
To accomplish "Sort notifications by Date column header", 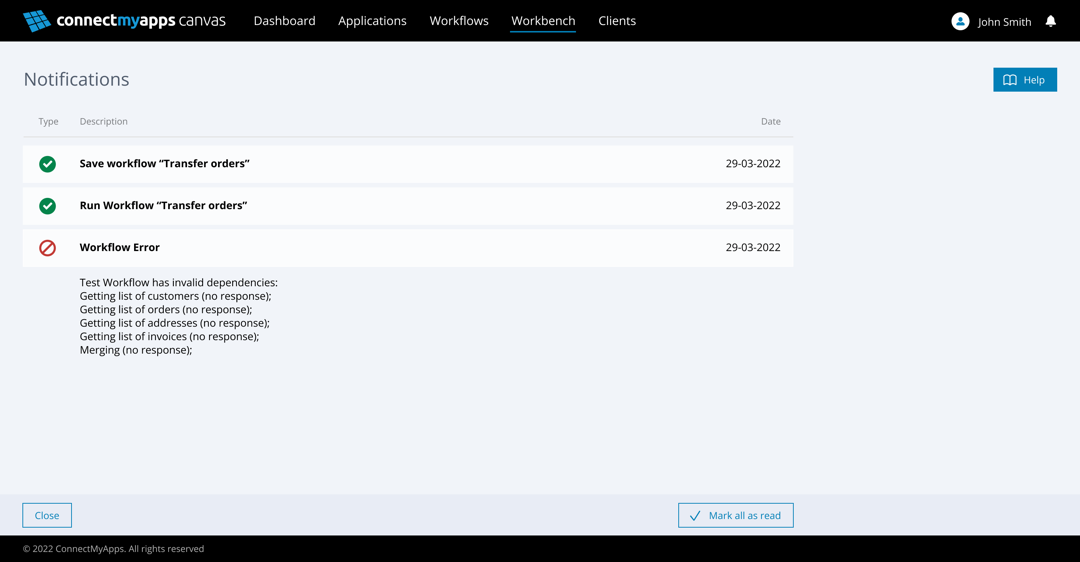I will click(770, 122).
